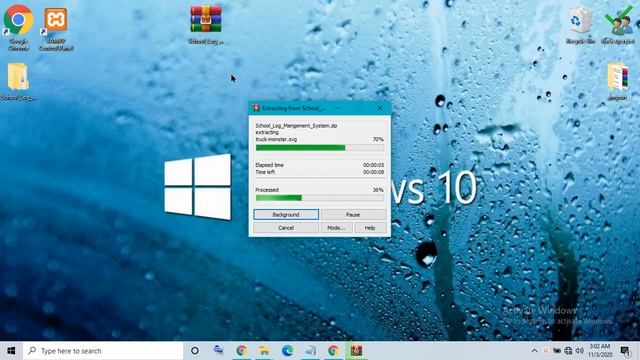Close the extraction dialog
640x360 pixels.
click(380, 108)
